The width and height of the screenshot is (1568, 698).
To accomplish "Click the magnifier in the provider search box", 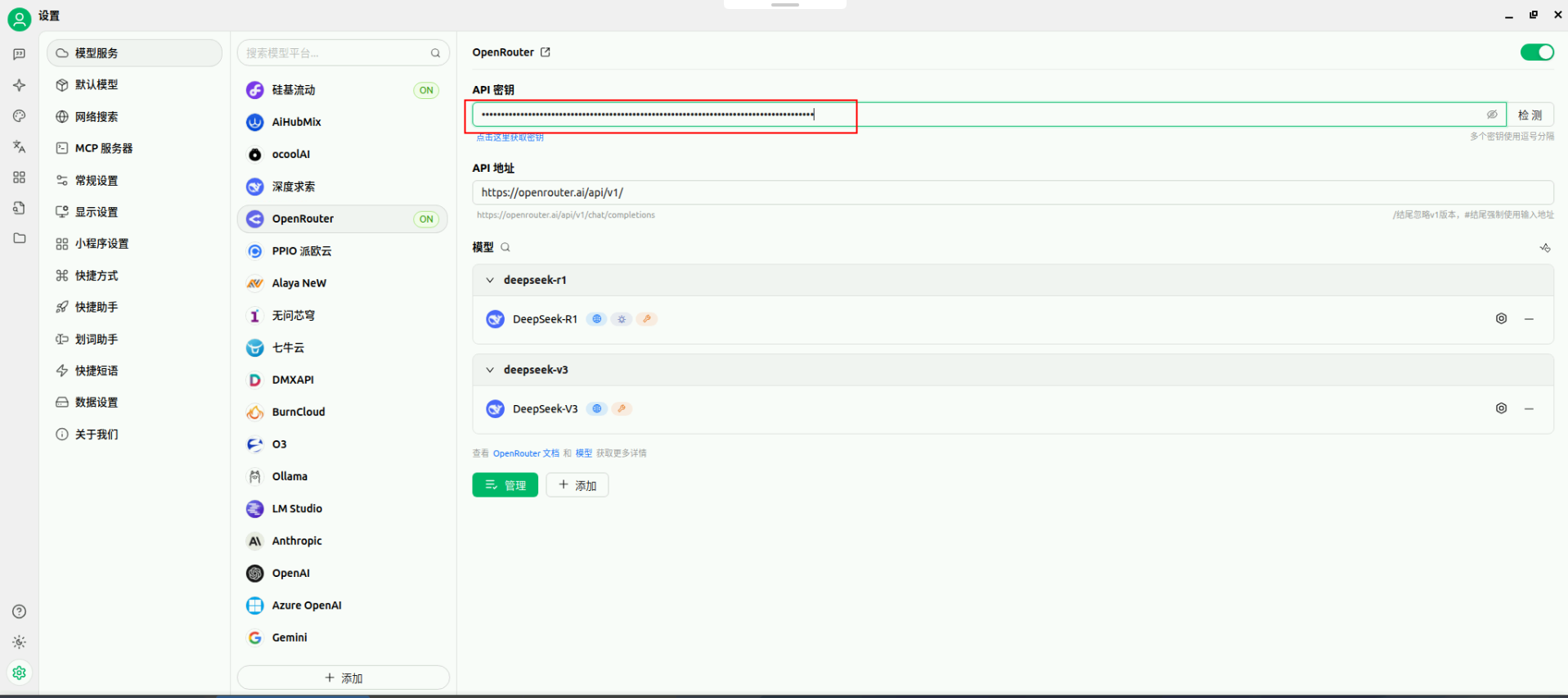I will click(435, 53).
